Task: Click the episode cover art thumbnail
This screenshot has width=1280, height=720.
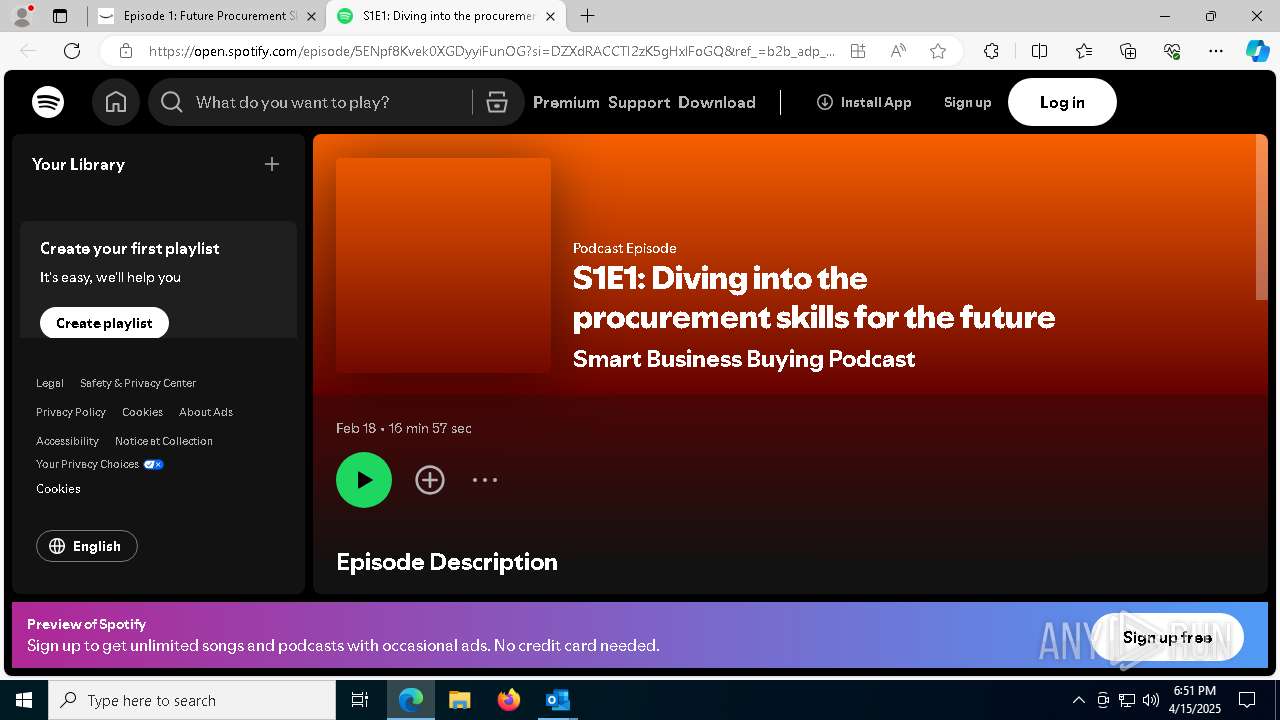Action: tap(443, 265)
